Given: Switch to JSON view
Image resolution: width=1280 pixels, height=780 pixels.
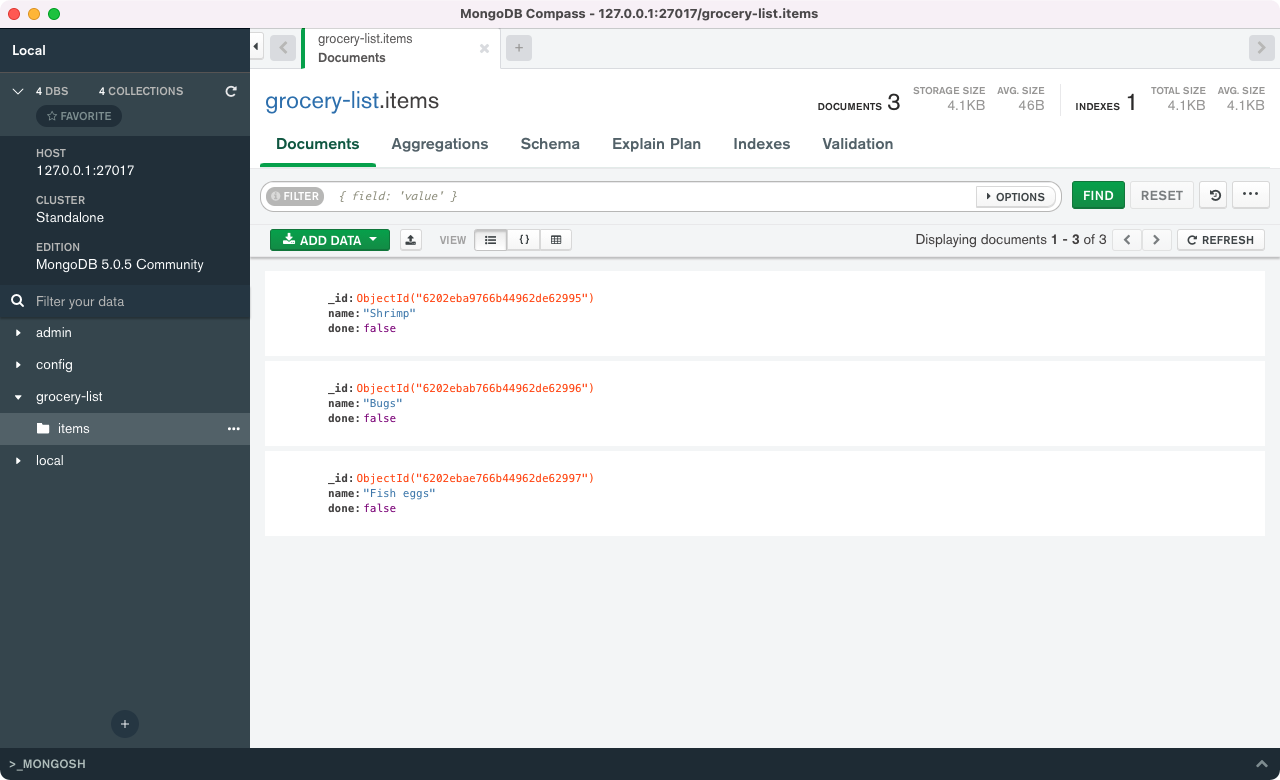Looking at the screenshot, I should [x=523, y=240].
